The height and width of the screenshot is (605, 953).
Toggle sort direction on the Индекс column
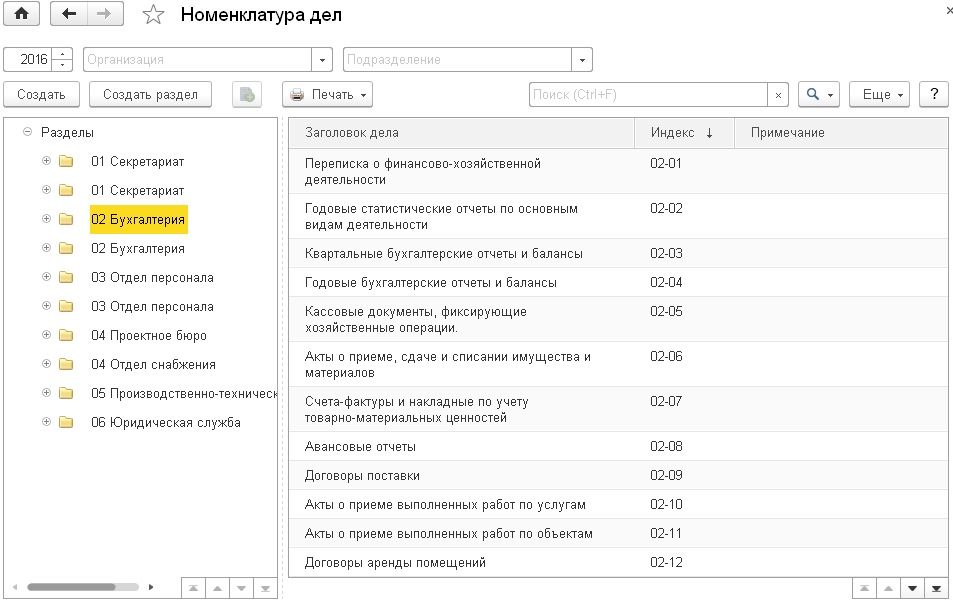(680, 132)
